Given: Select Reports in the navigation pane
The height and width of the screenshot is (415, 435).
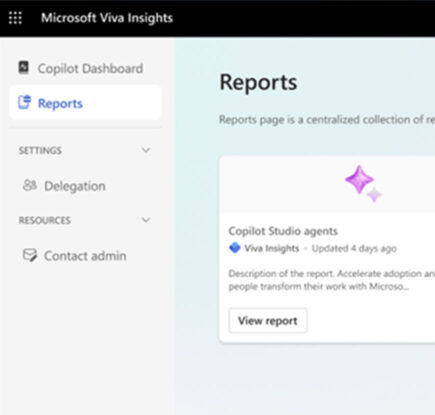Looking at the screenshot, I should tap(85, 103).
